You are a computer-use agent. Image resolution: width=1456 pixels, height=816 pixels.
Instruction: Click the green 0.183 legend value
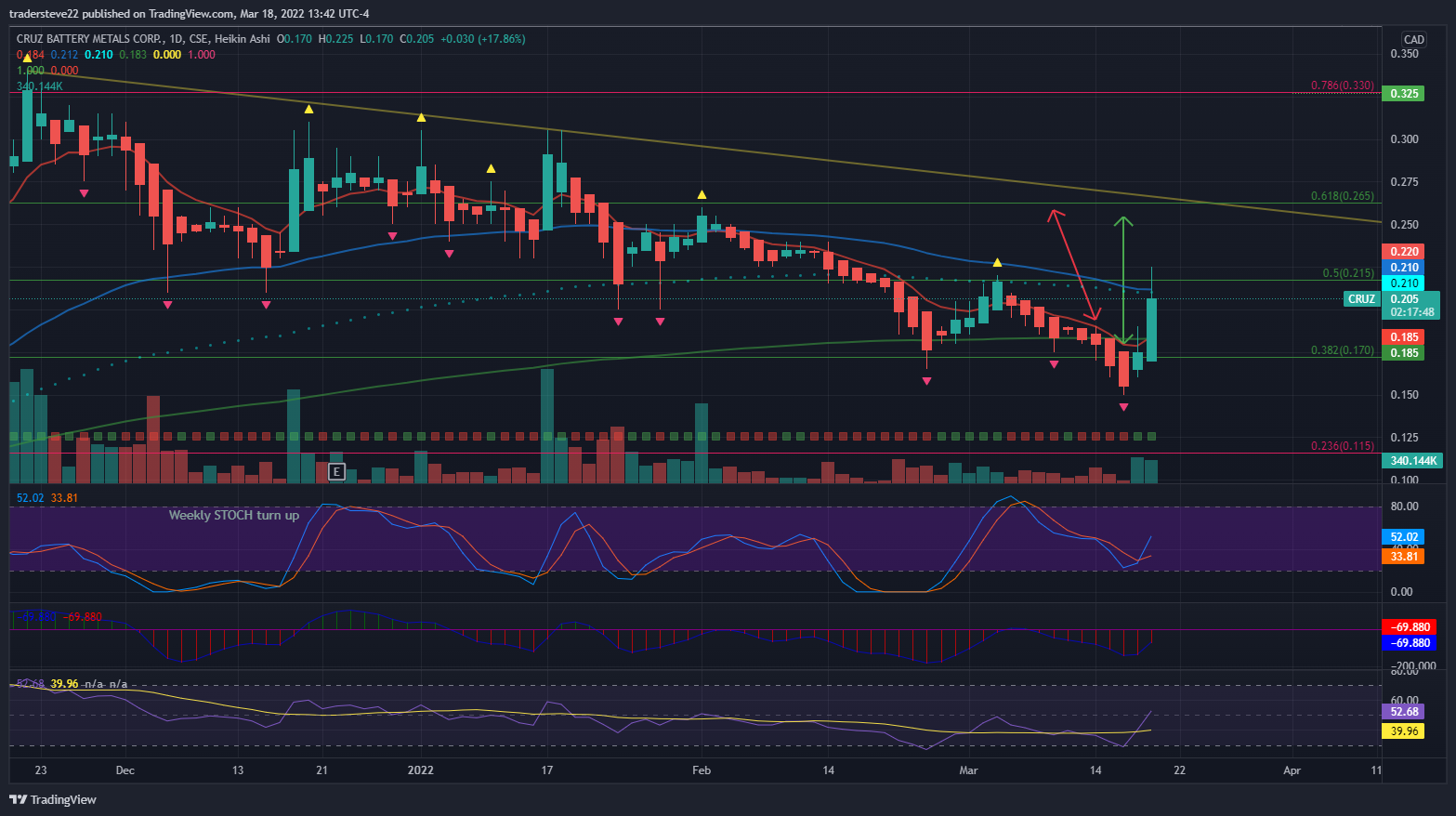point(133,55)
